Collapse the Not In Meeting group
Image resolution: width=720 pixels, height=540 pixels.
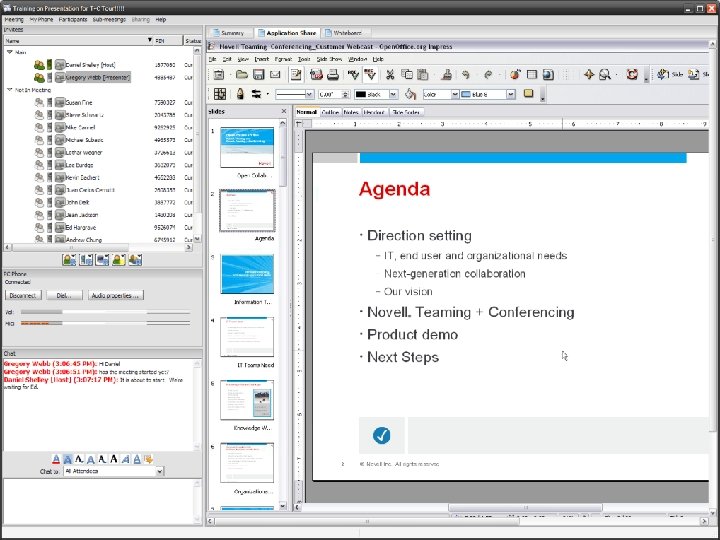pos(10,90)
